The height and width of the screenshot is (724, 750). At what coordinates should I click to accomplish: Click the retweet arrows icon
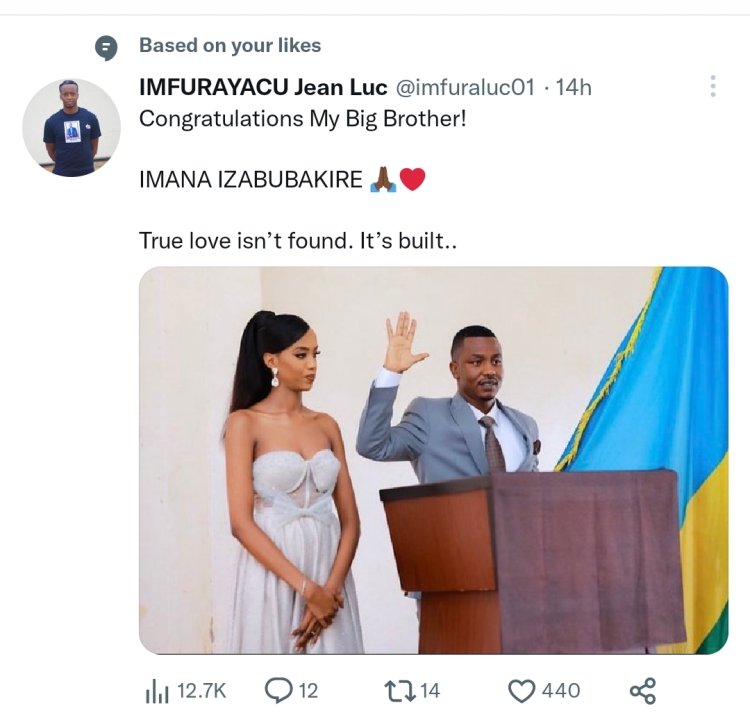396,690
